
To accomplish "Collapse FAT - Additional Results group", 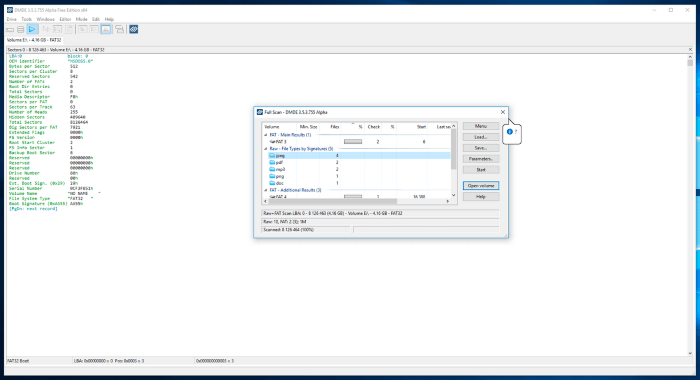I will [x=266, y=190].
